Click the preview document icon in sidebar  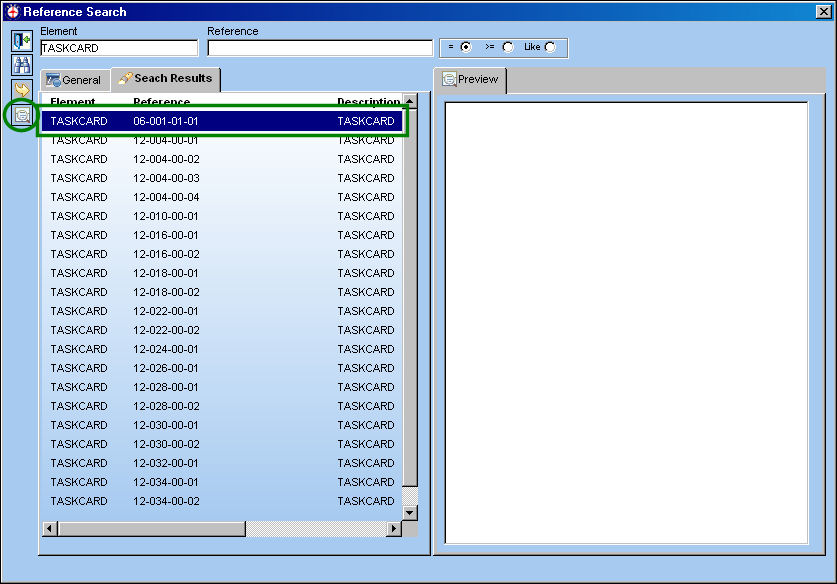point(22,114)
